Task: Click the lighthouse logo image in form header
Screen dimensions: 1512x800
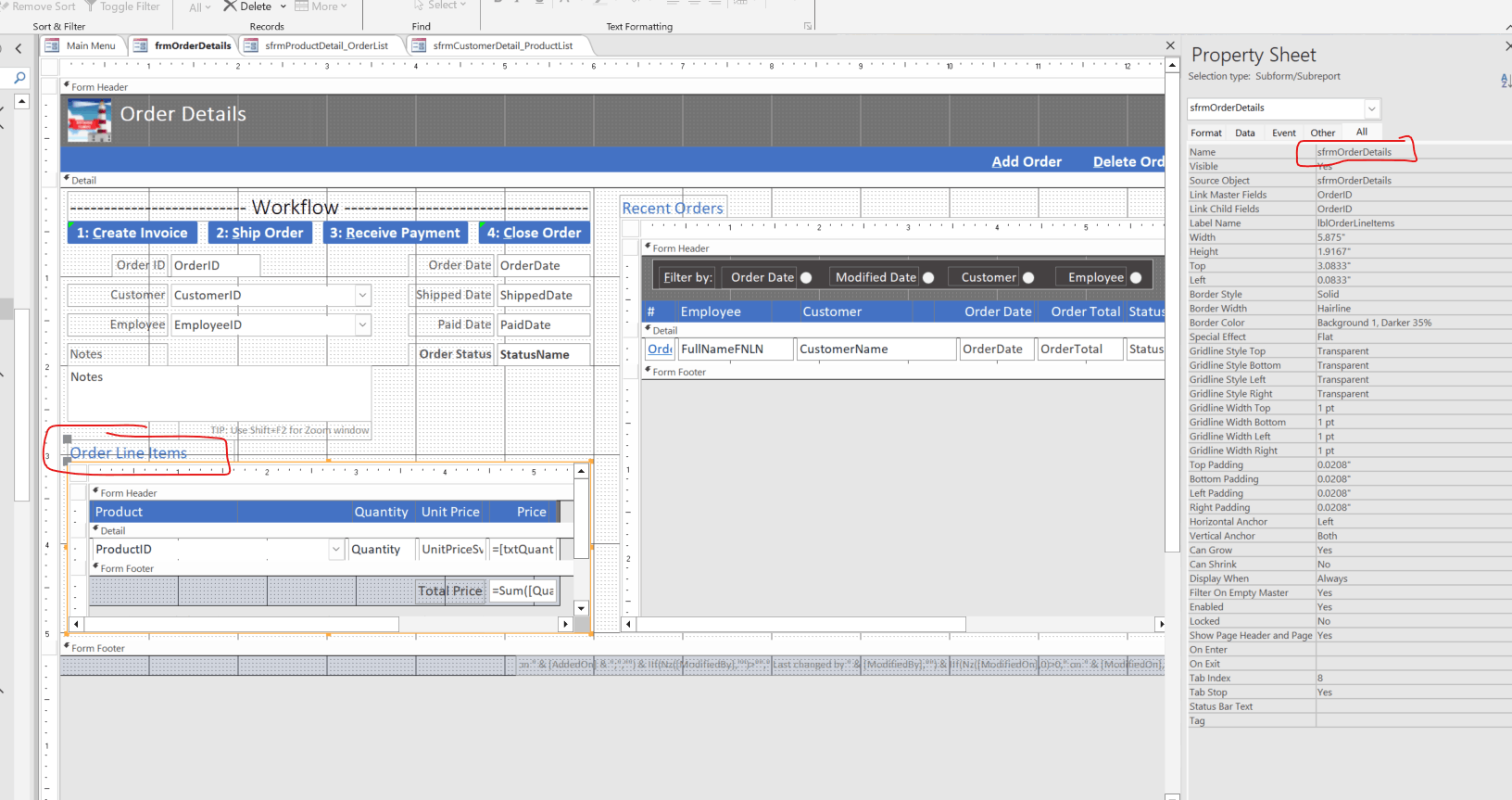Action: (x=90, y=120)
